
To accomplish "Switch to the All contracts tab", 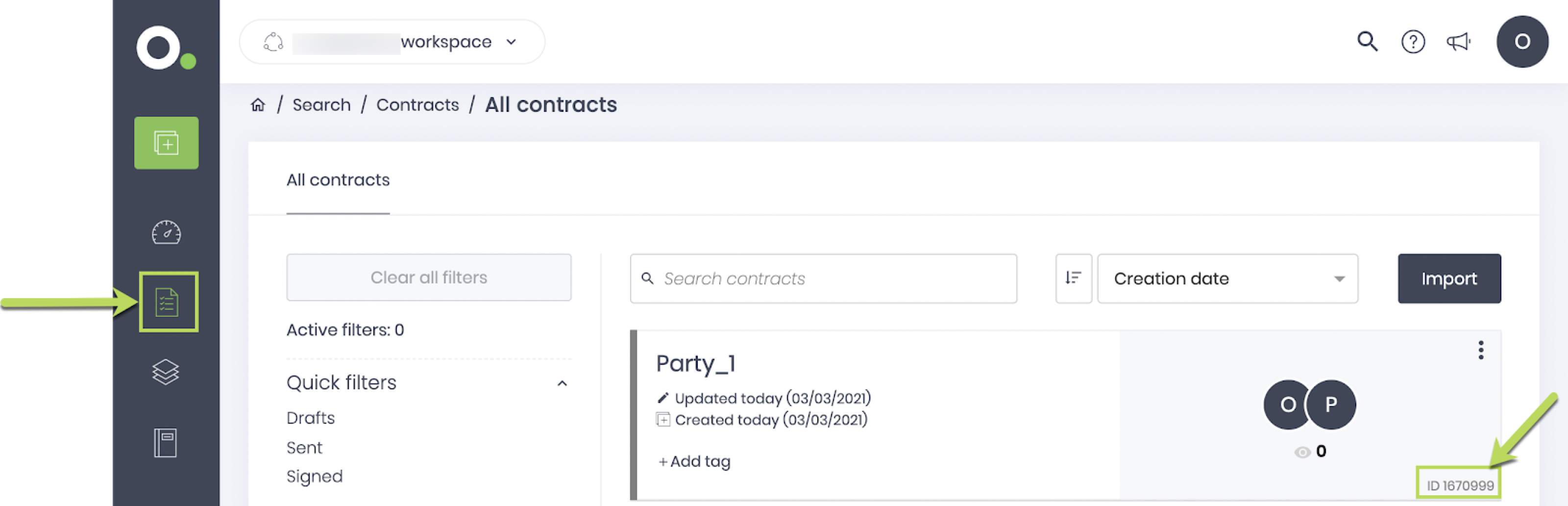I will (x=338, y=179).
